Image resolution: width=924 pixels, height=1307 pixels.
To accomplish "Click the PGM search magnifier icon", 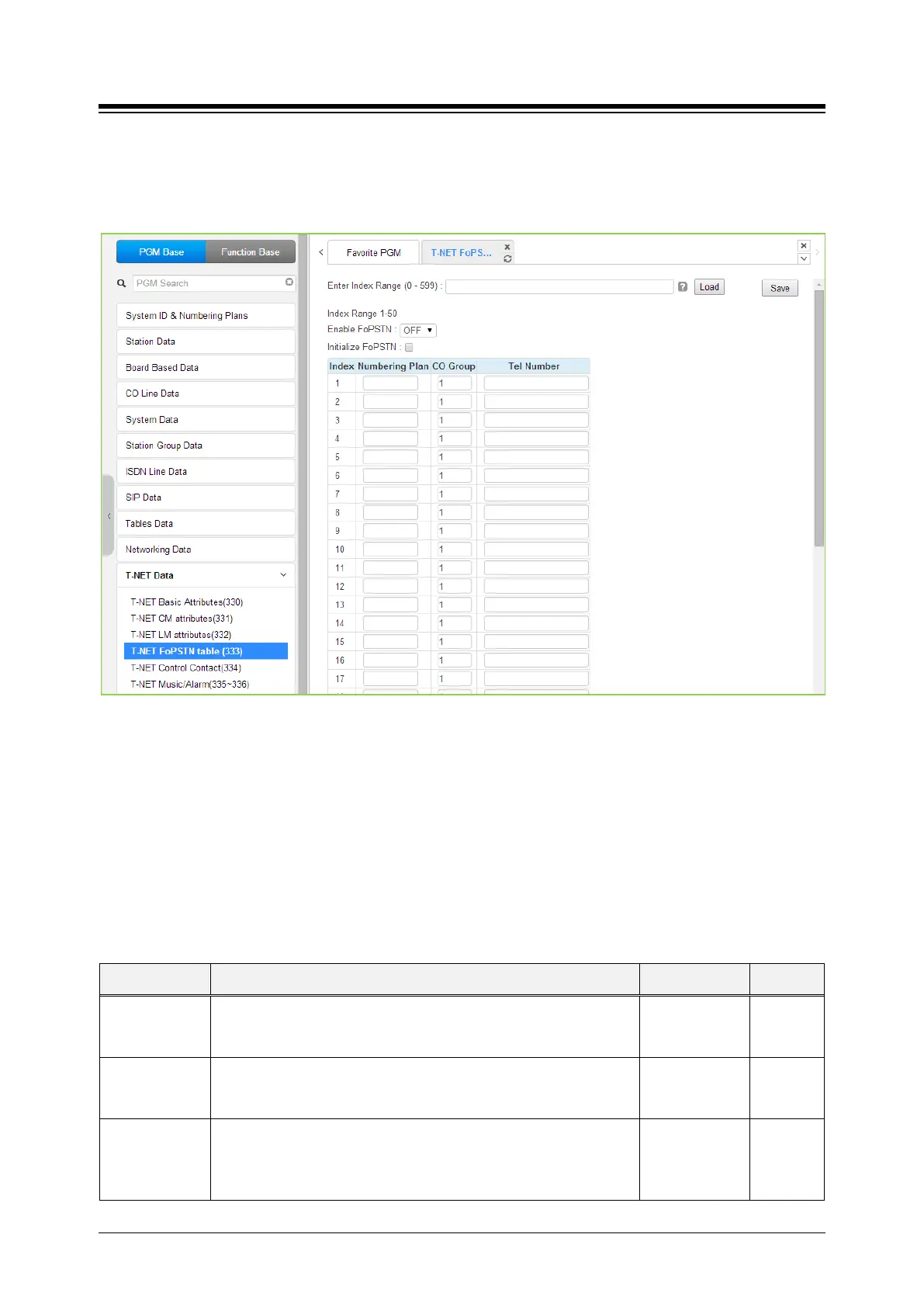I will 121,283.
